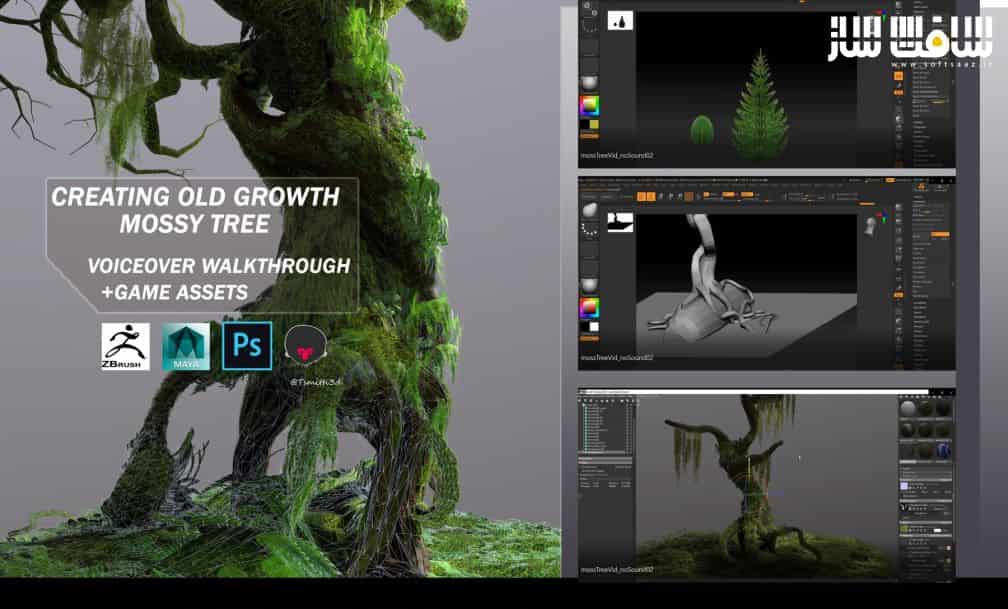Viewport: 1008px width, 609px height.
Task: Toggle Edit mode button in middle ZBrush toolbar
Action: pyautogui.click(x=641, y=197)
